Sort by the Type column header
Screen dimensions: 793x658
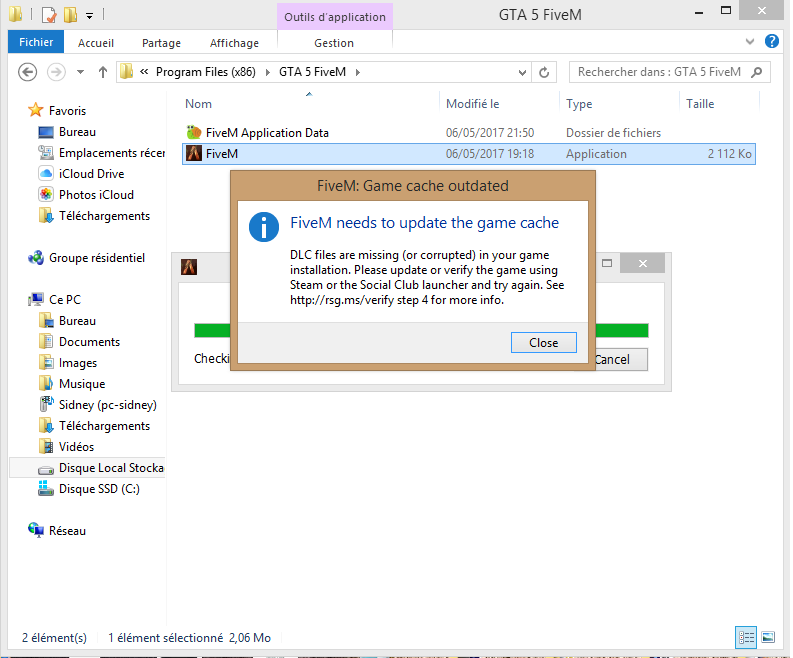(579, 104)
